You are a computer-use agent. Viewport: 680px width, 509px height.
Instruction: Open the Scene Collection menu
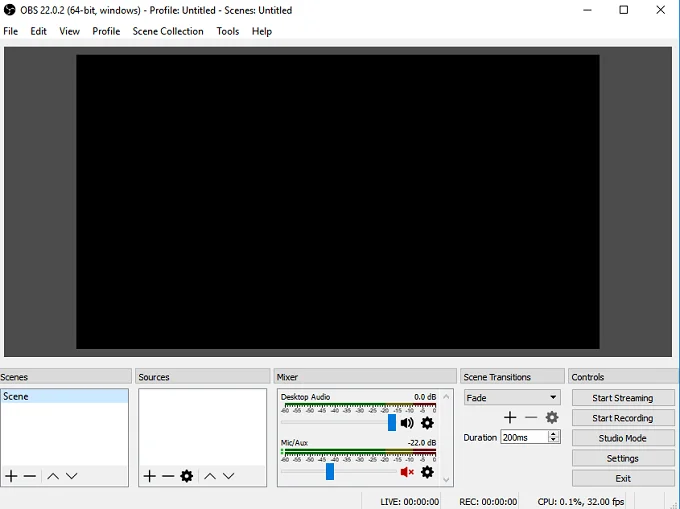168,31
